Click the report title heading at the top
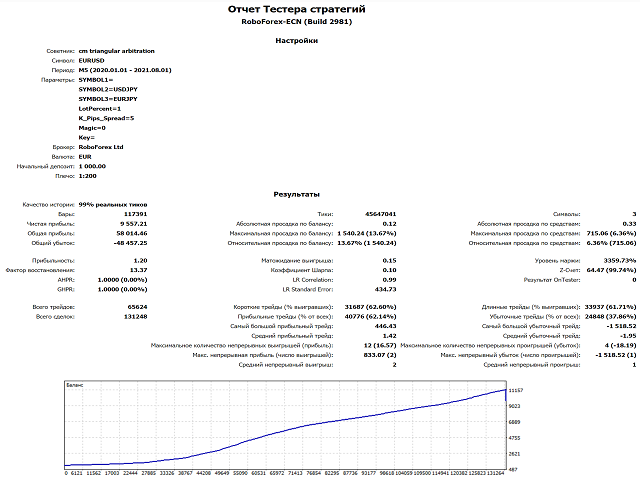Viewport: 640px width, 480px height. (296, 9)
